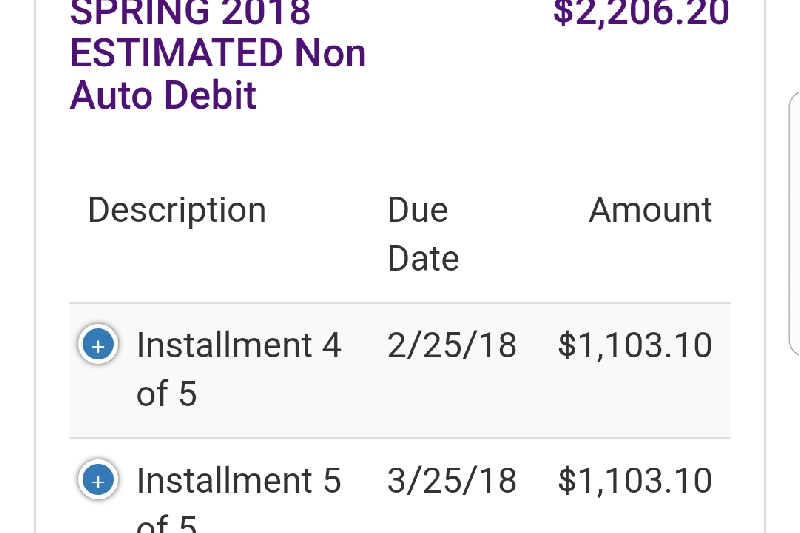Viewport: 800px width, 533px height.
Task: Open Spring 2018 Estimated Non Auto Debit plan
Action: [x=218, y=53]
